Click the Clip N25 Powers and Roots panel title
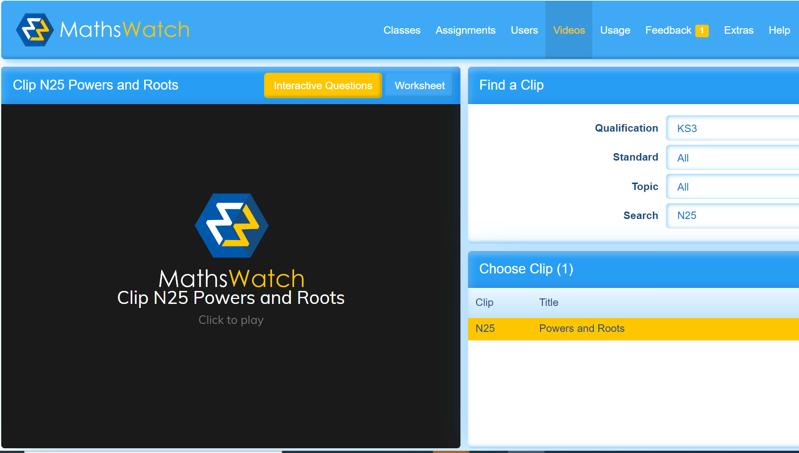The height and width of the screenshot is (453, 799). point(95,85)
